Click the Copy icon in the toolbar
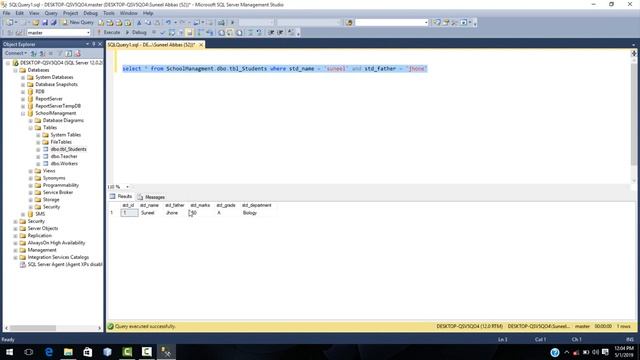Viewport: 640px width, 360px height. coord(148,22)
